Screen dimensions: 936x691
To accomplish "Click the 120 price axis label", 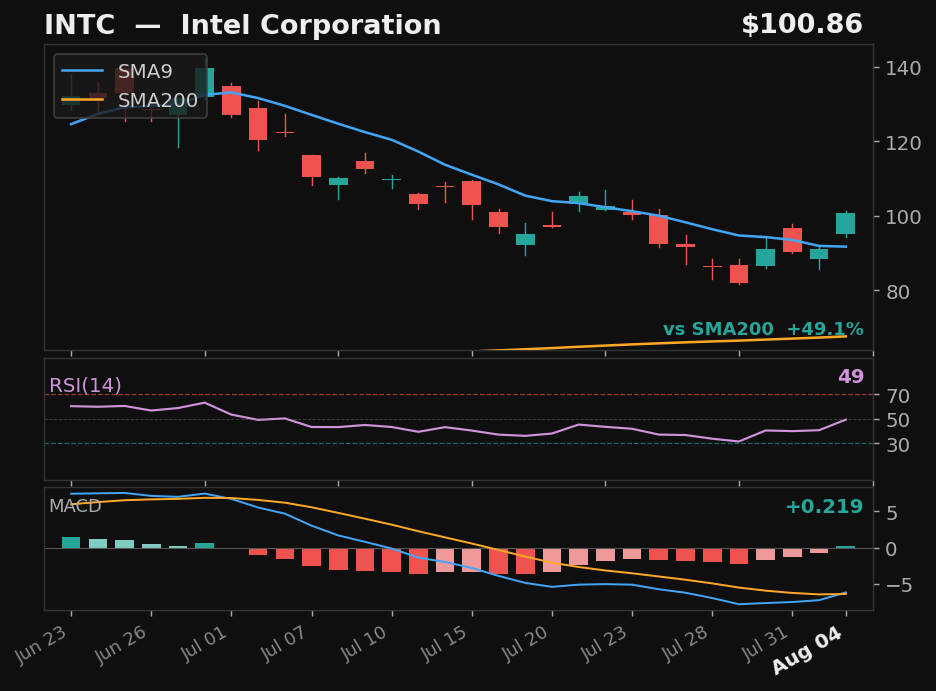I will click(x=903, y=143).
